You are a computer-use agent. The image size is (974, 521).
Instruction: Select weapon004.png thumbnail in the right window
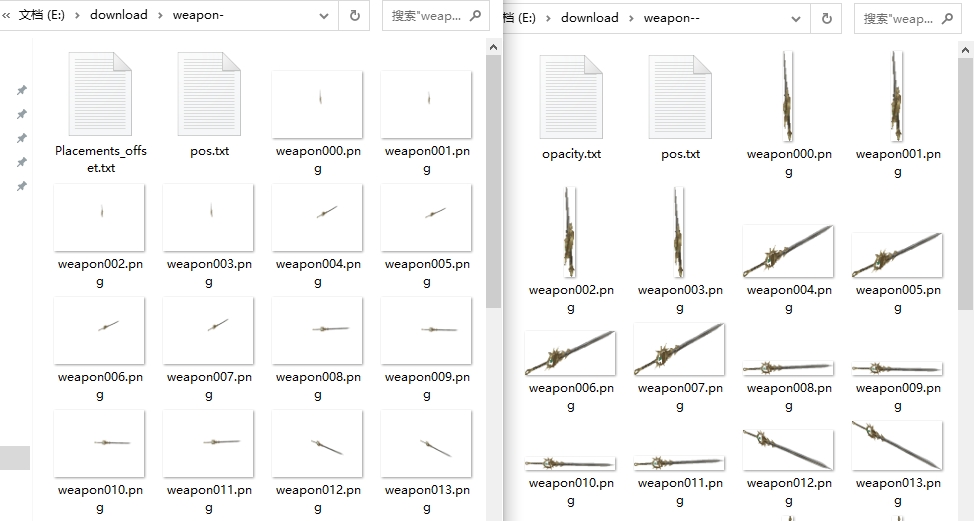point(788,252)
